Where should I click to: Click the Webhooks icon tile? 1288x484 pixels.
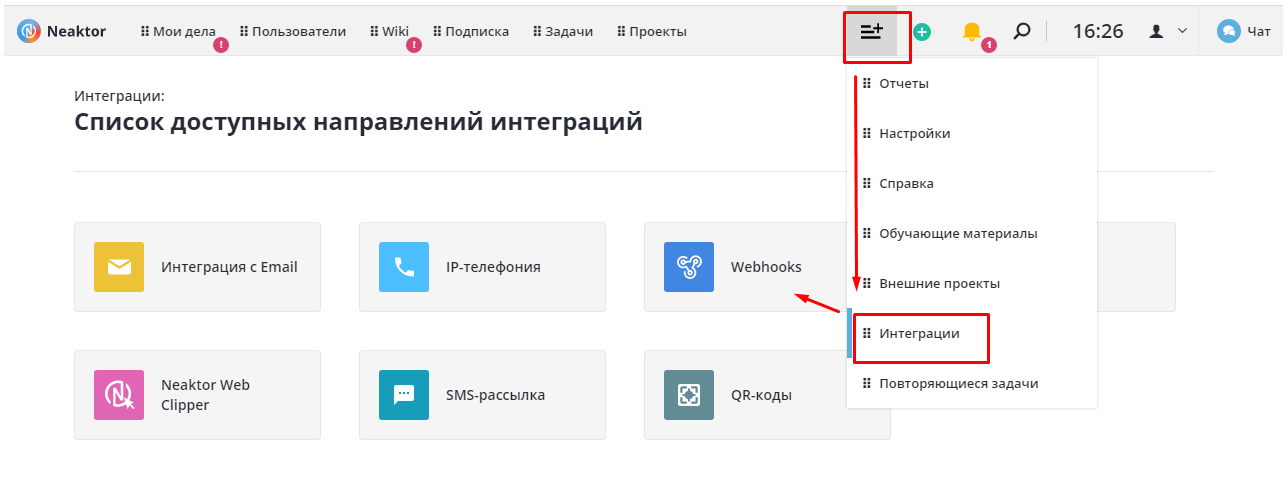(689, 267)
